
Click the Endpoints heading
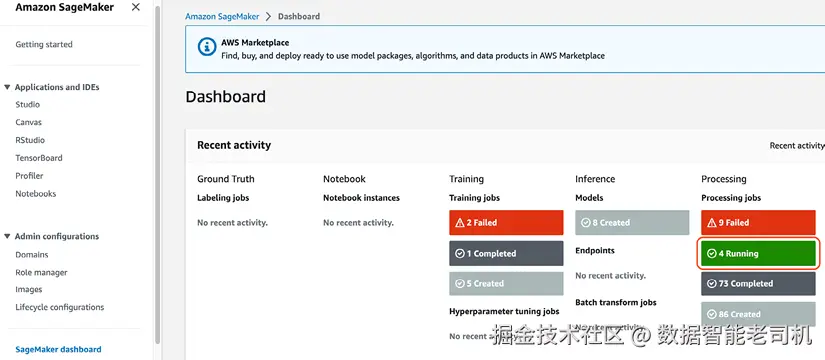pos(595,251)
